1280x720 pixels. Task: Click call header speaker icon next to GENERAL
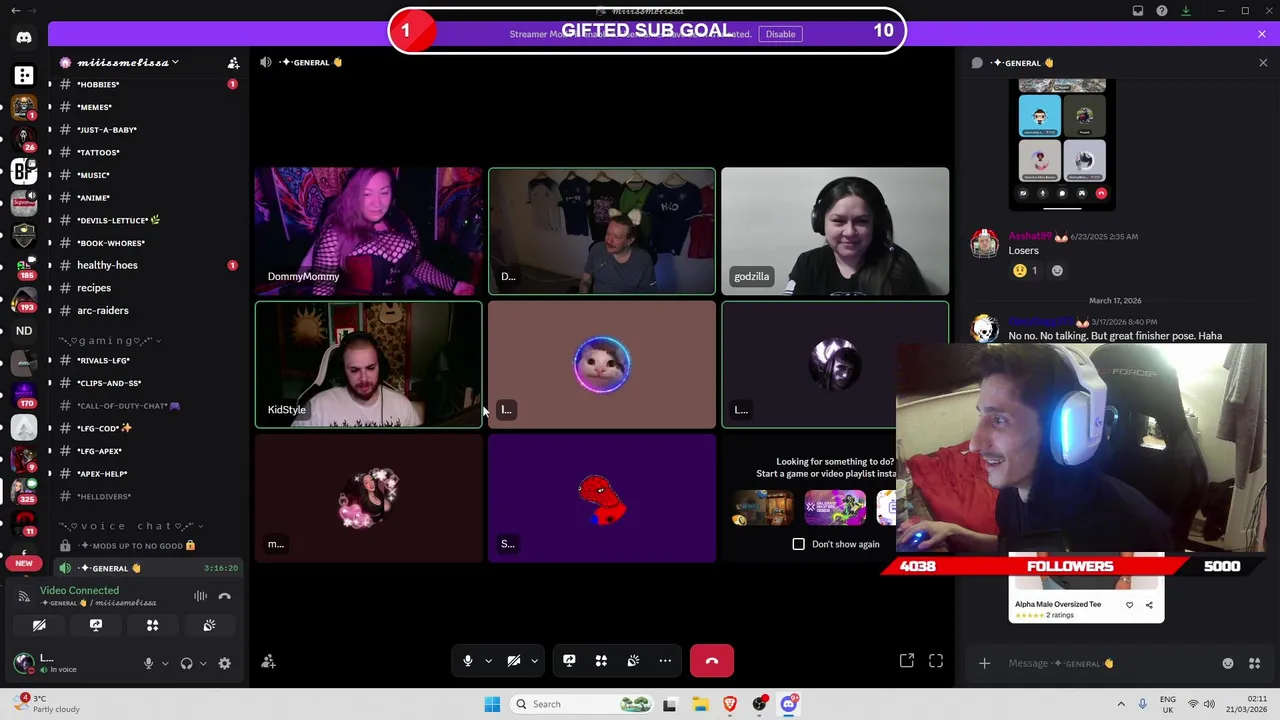tap(266, 62)
